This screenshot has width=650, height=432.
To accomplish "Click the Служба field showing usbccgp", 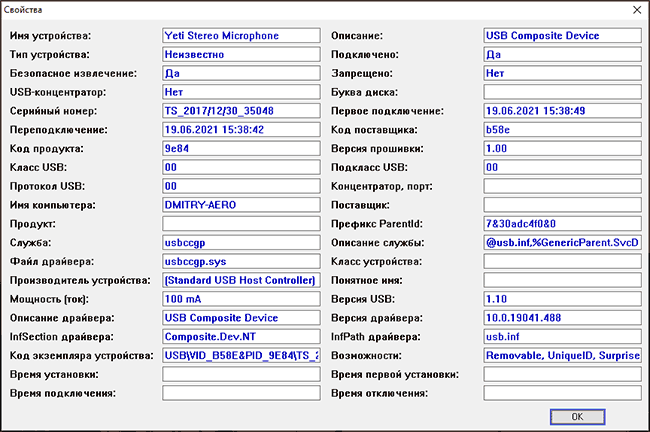I will [x=241, y=243].
